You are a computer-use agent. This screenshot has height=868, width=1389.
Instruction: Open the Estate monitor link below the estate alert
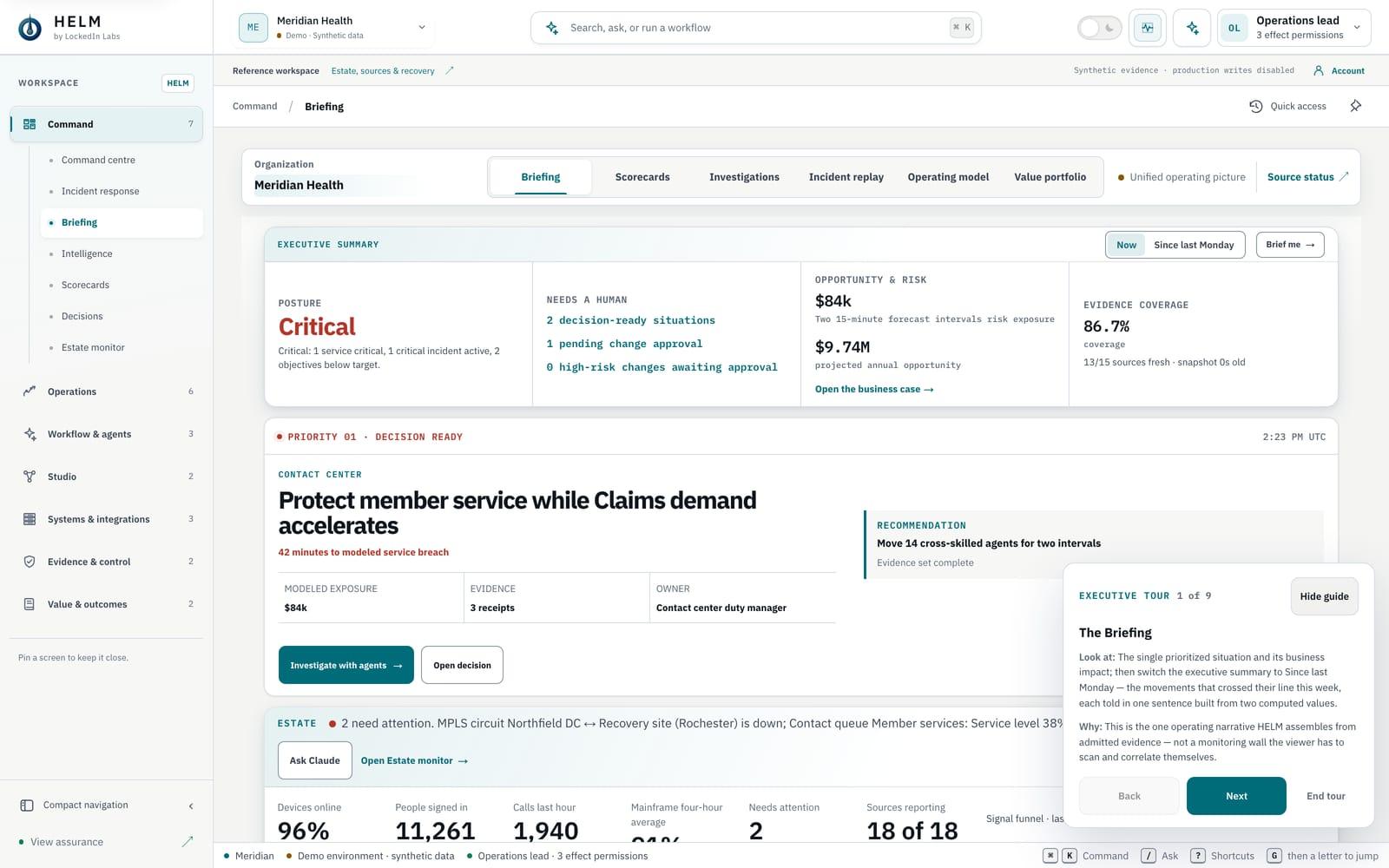pyautogui.click(x=414, y=761)
